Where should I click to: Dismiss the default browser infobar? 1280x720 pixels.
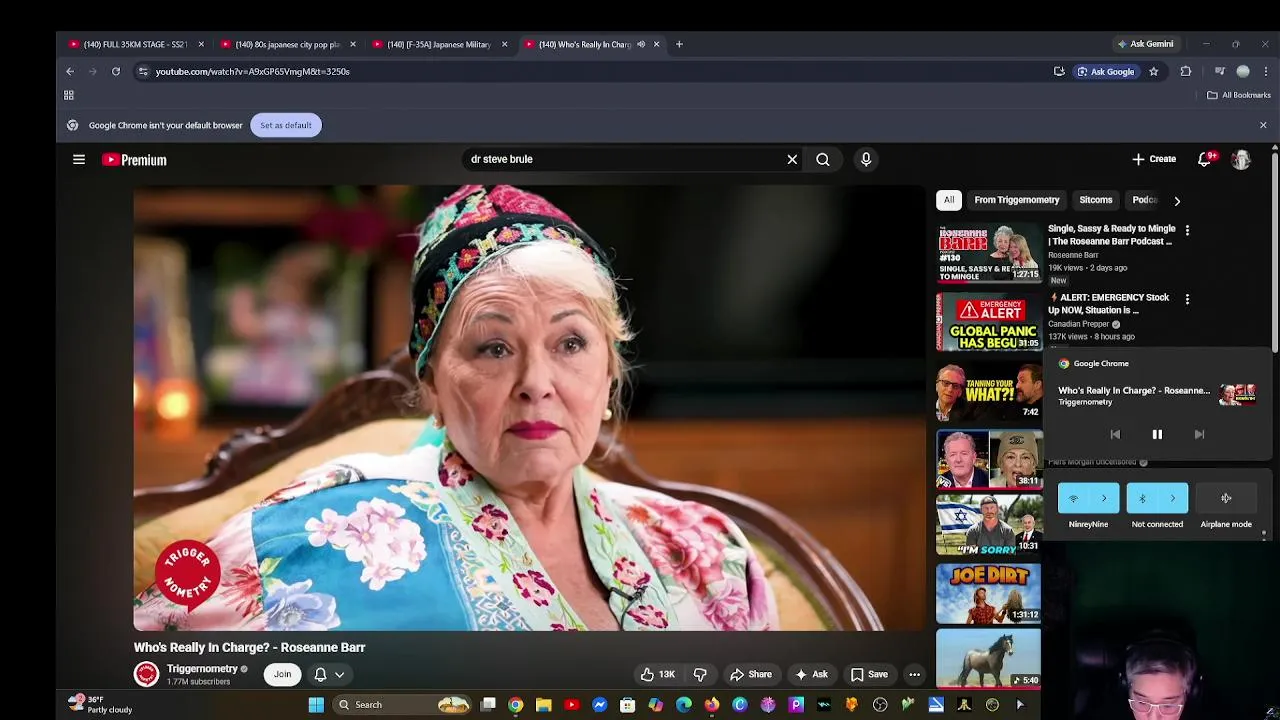[1263, 125]
